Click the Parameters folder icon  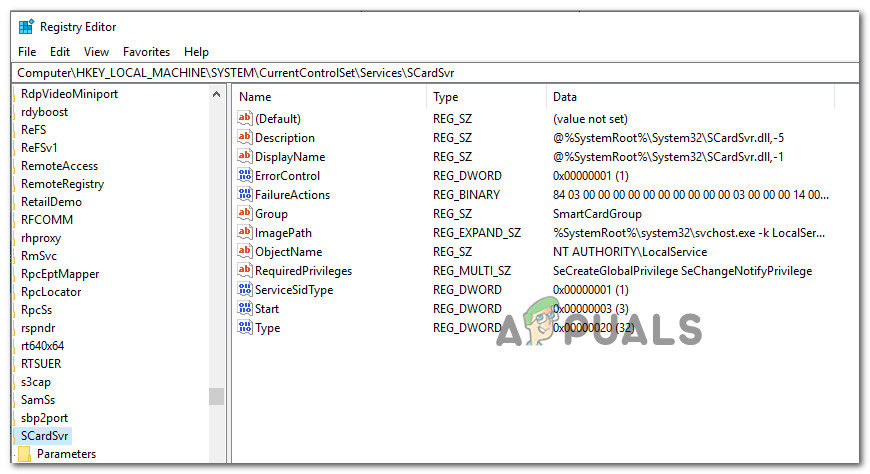click(x=24, y=454)
